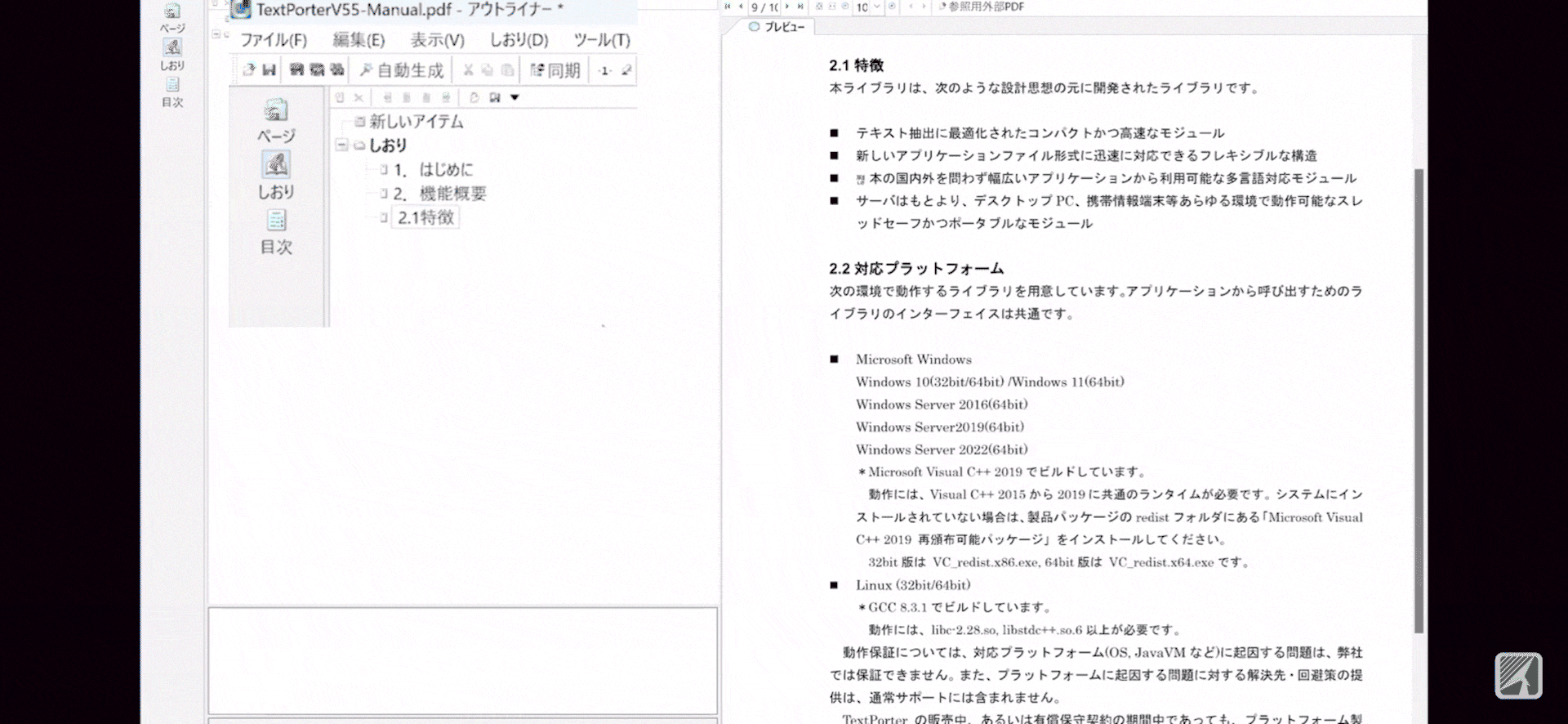Viewport: 1568px width, 724px height.
Task: Open the しおり(D) menu
Action: pos(519,40)
